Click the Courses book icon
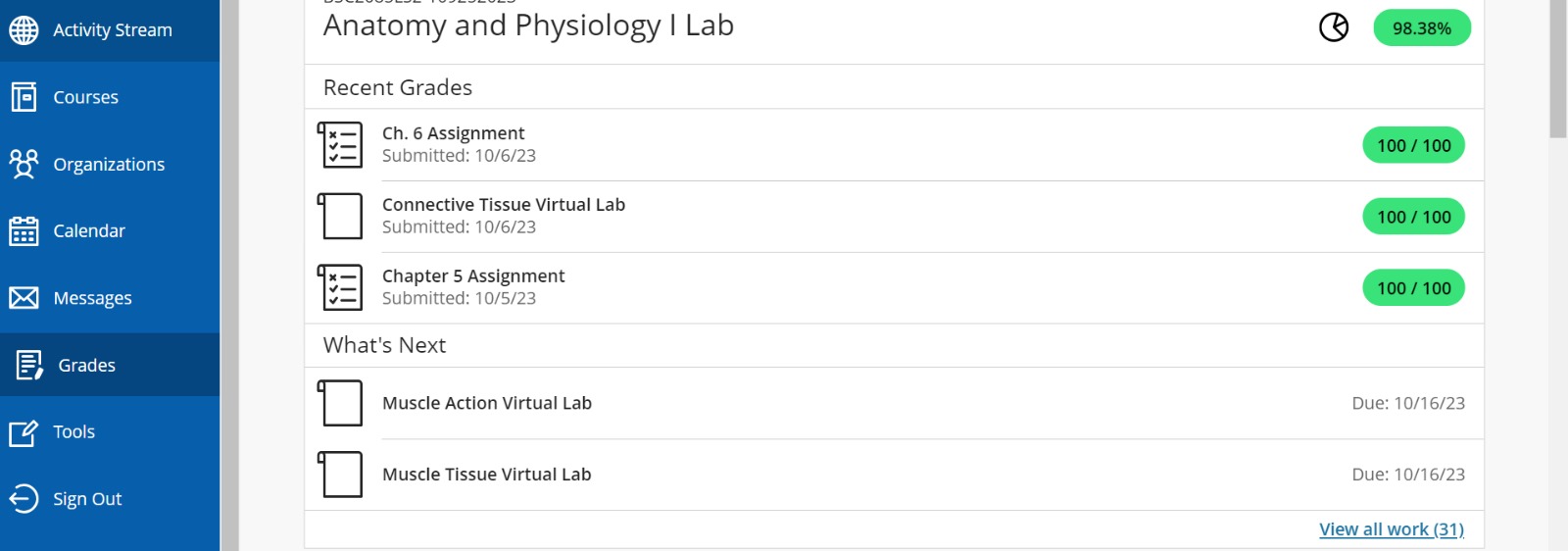Viewport: 1568px width, 551px height. pos(24,97)
